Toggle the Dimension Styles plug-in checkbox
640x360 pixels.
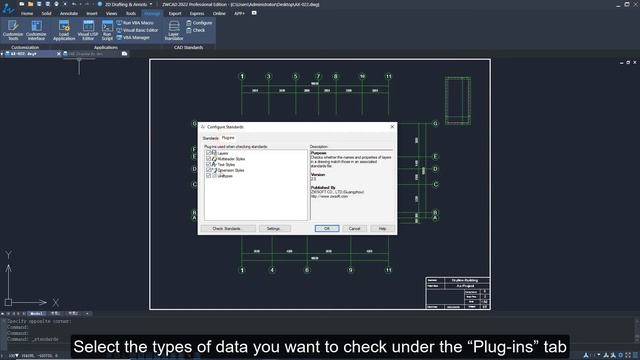click(x=209, y=170)
